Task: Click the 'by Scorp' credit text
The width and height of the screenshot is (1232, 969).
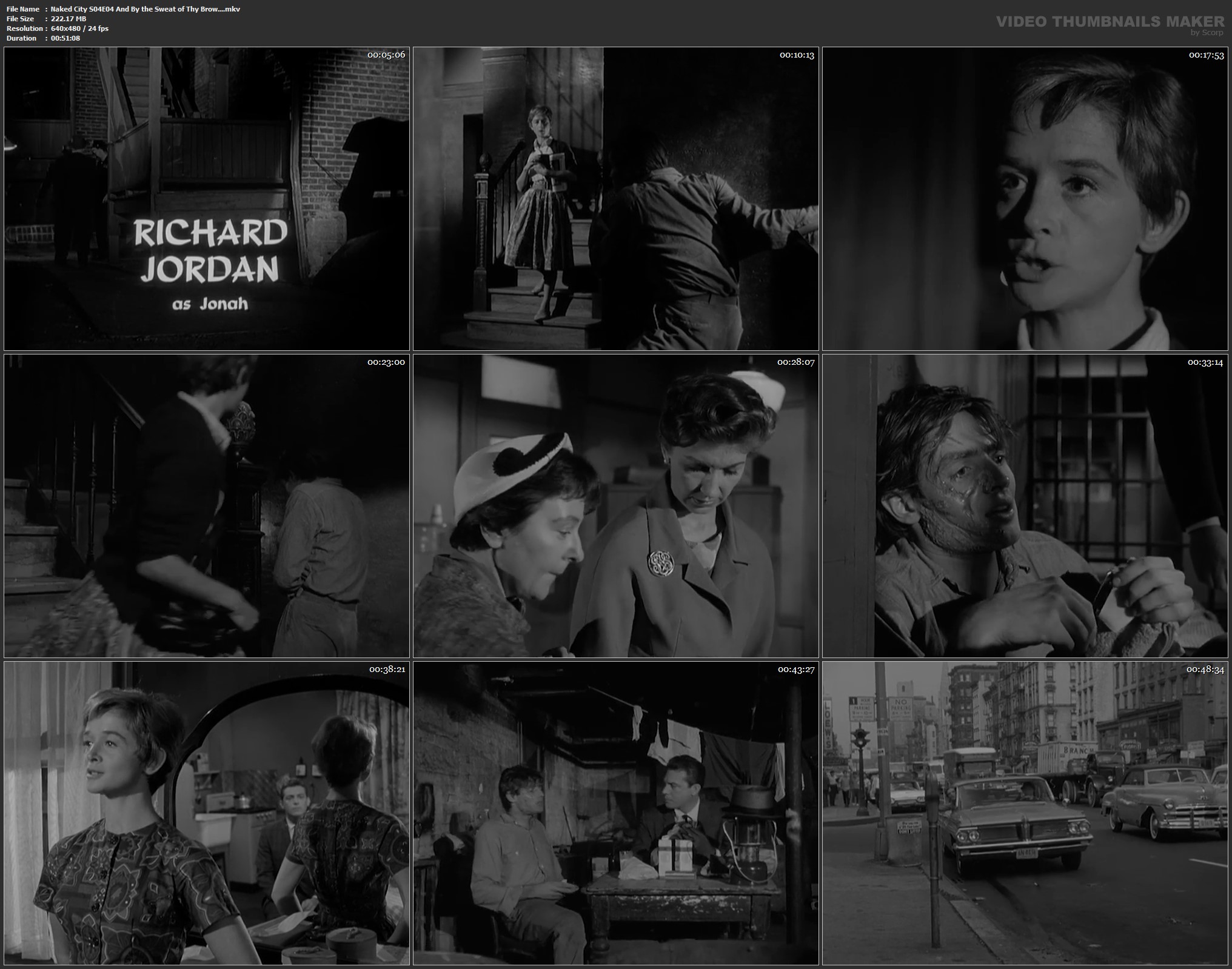Action: [1207, 33]
